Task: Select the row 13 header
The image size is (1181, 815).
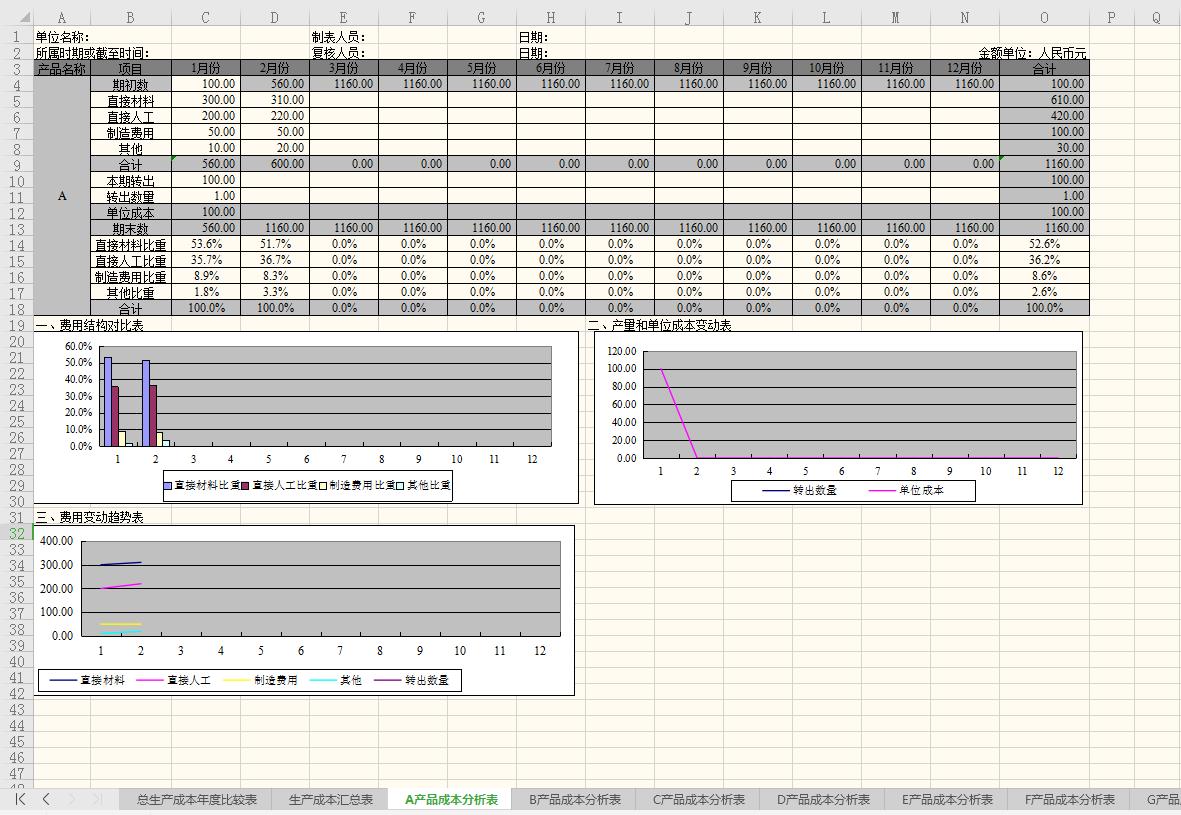Action: click(16, 229)
